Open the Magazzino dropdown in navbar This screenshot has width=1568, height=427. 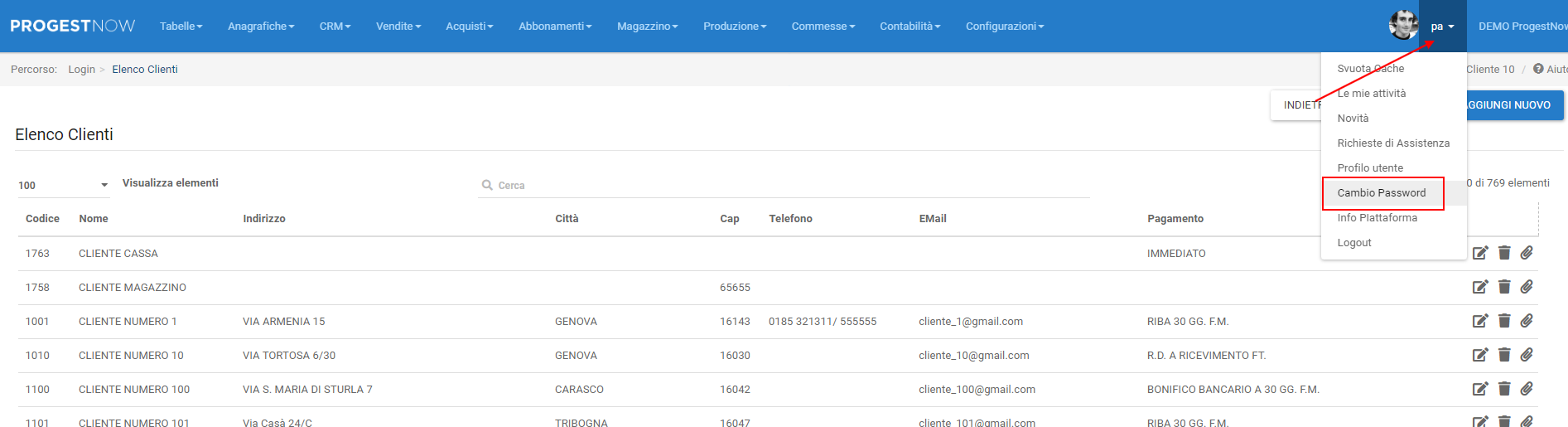[x=647, y=27]
